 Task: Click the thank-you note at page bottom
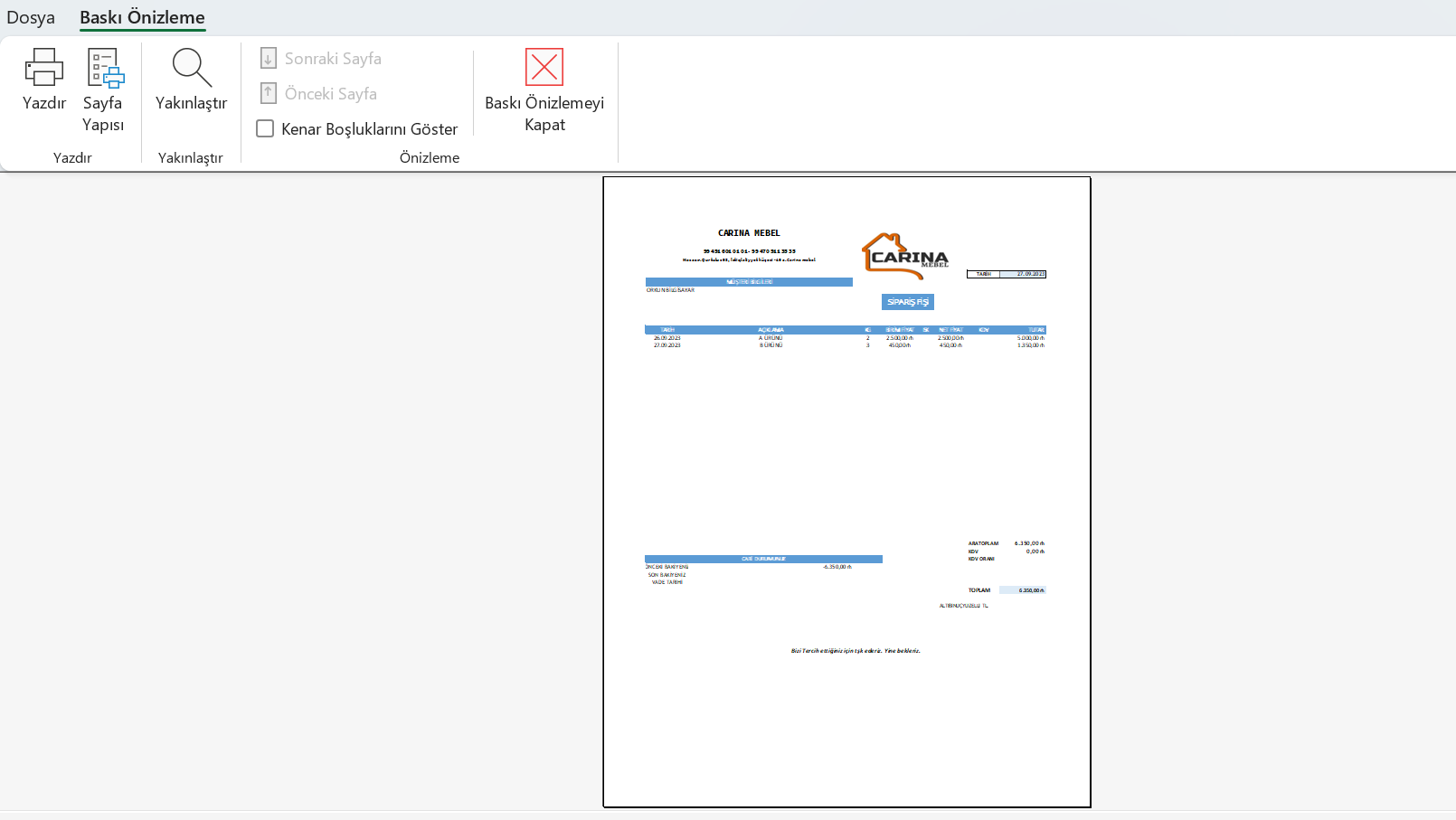[856, 649]
